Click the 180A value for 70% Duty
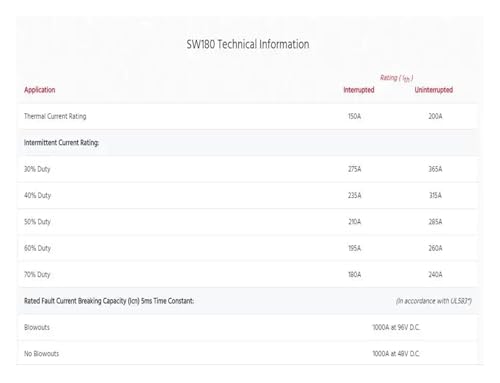The width and height of the screenshot is (500, 383). [354, 274]
